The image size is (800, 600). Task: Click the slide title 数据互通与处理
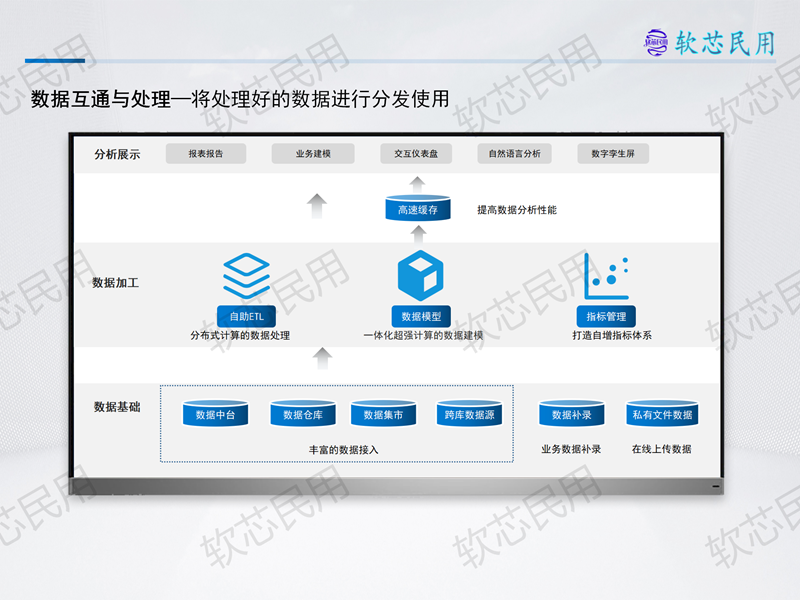pyautogui.click(x=101, y=98)
